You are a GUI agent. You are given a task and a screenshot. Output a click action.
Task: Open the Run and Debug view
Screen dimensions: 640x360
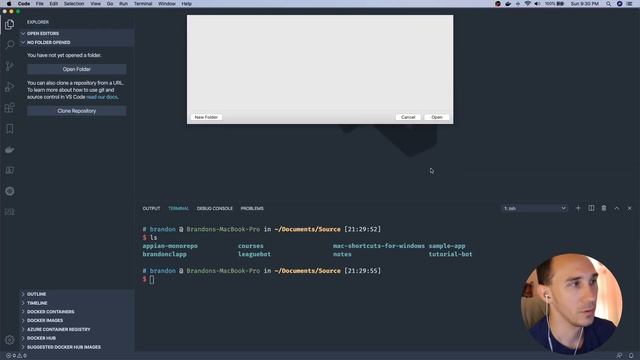[9, 87]
